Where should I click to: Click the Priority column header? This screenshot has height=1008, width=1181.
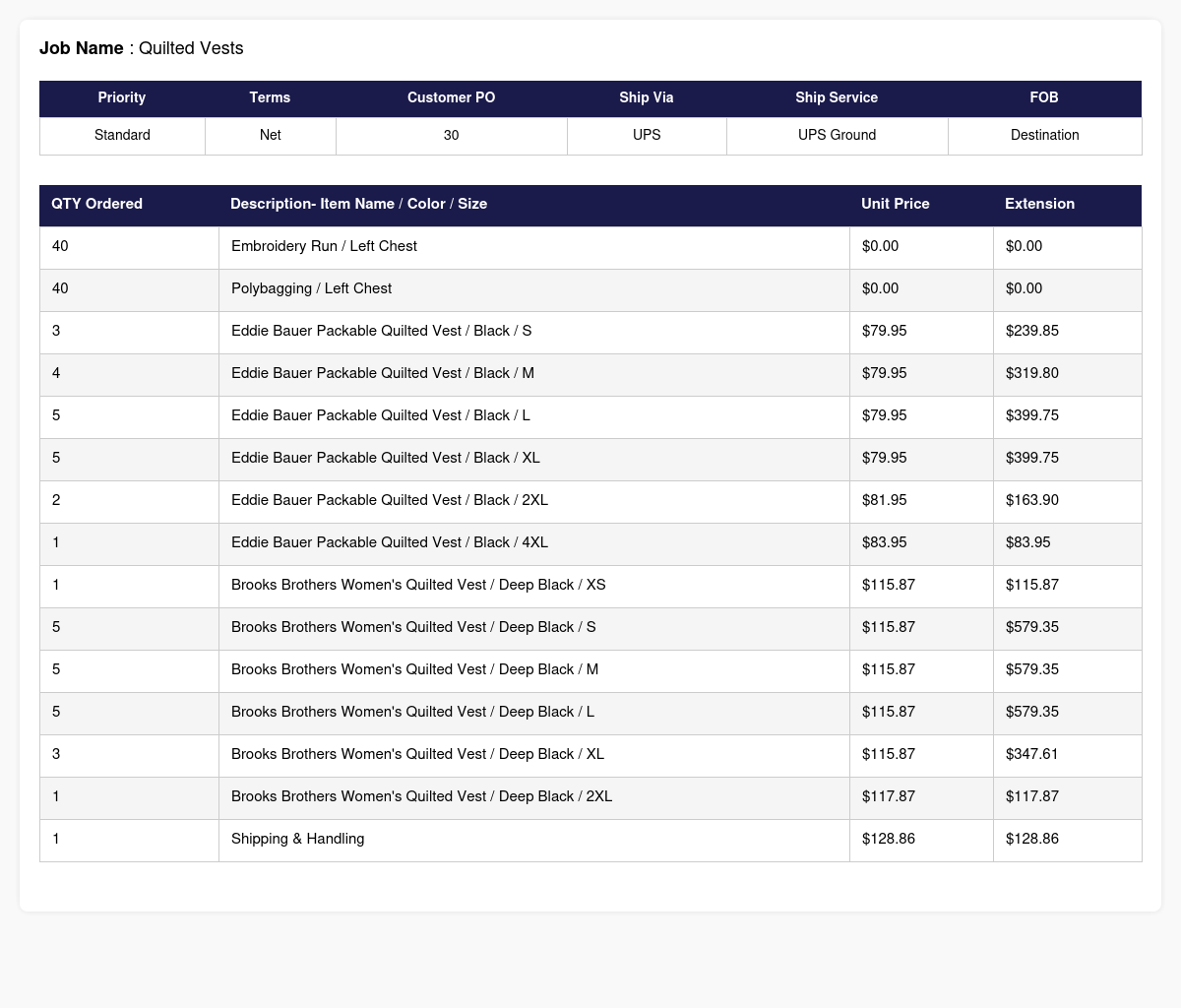tap(122, 97)
